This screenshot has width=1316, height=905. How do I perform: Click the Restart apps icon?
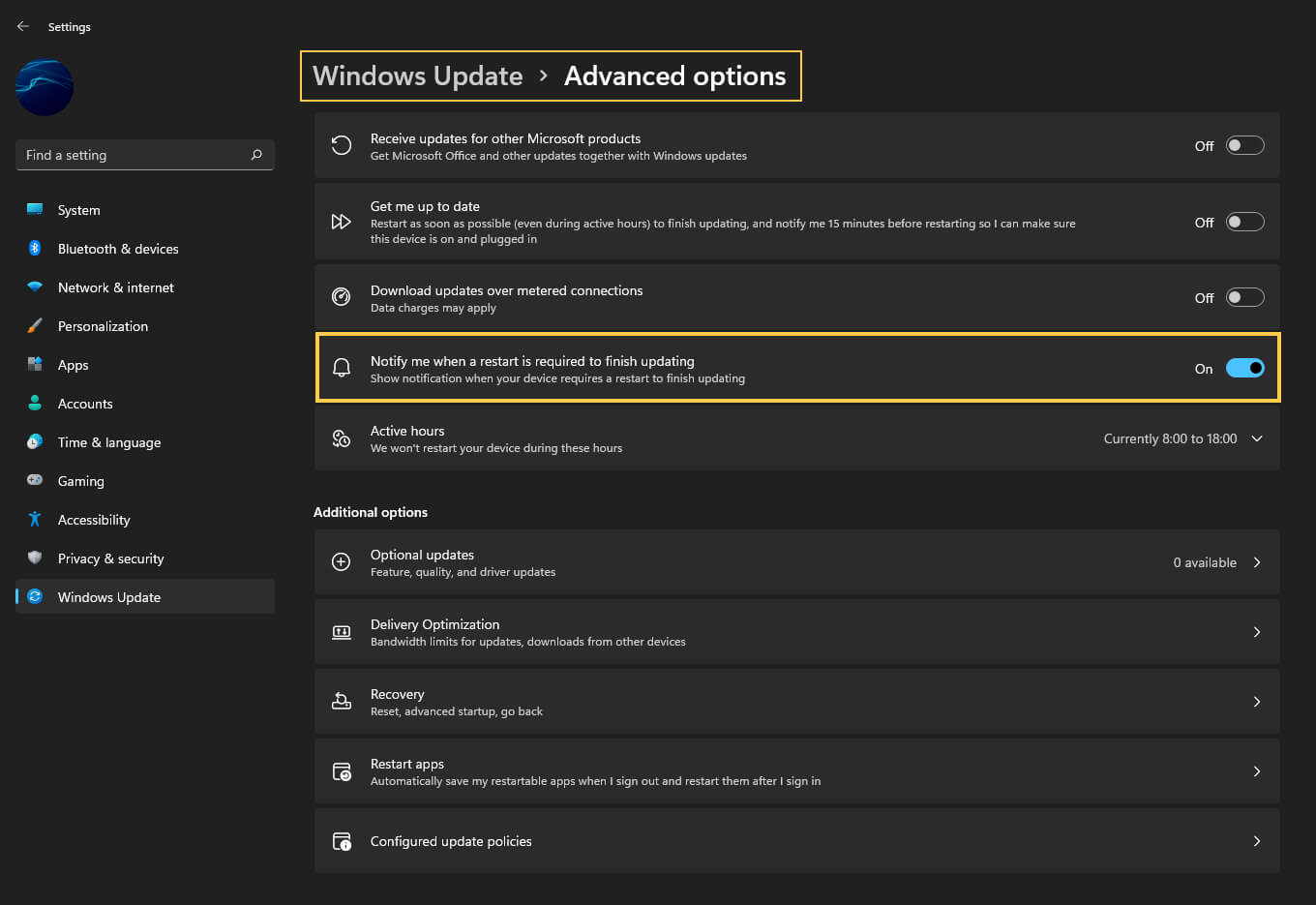[342, 771]
